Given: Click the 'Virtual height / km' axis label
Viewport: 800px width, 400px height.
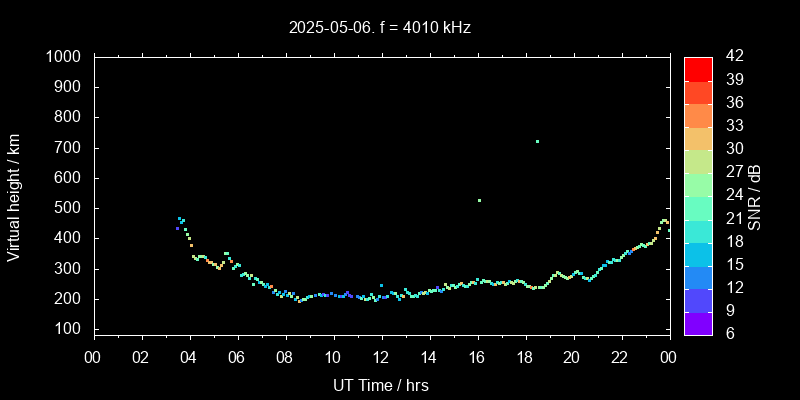Looking at the screenshot, I should pyautogui.click(x=14, y=195).
